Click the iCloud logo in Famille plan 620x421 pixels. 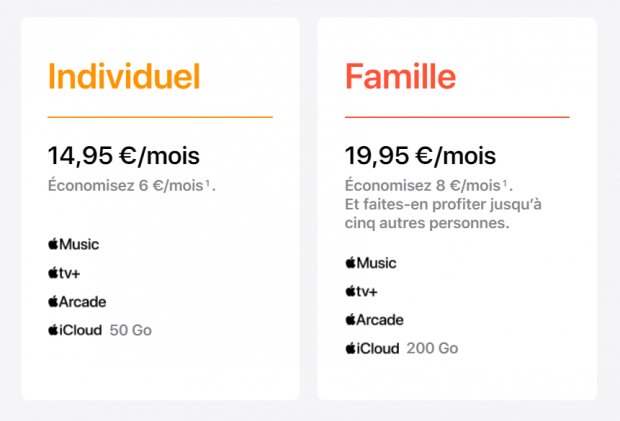372,348
